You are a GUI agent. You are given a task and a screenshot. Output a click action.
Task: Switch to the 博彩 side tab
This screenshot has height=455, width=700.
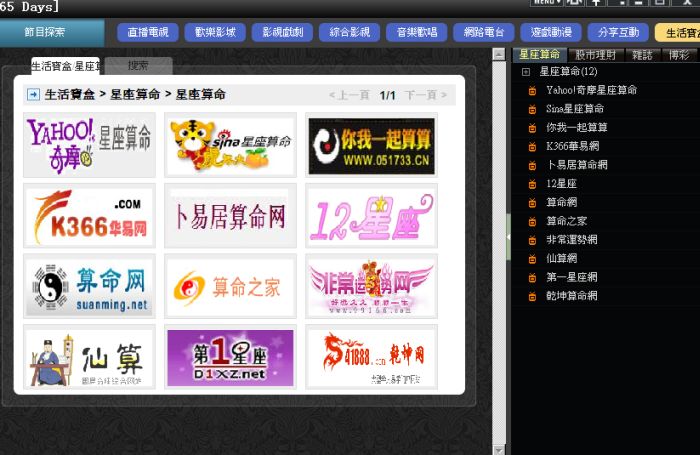(x=679, y=55)
